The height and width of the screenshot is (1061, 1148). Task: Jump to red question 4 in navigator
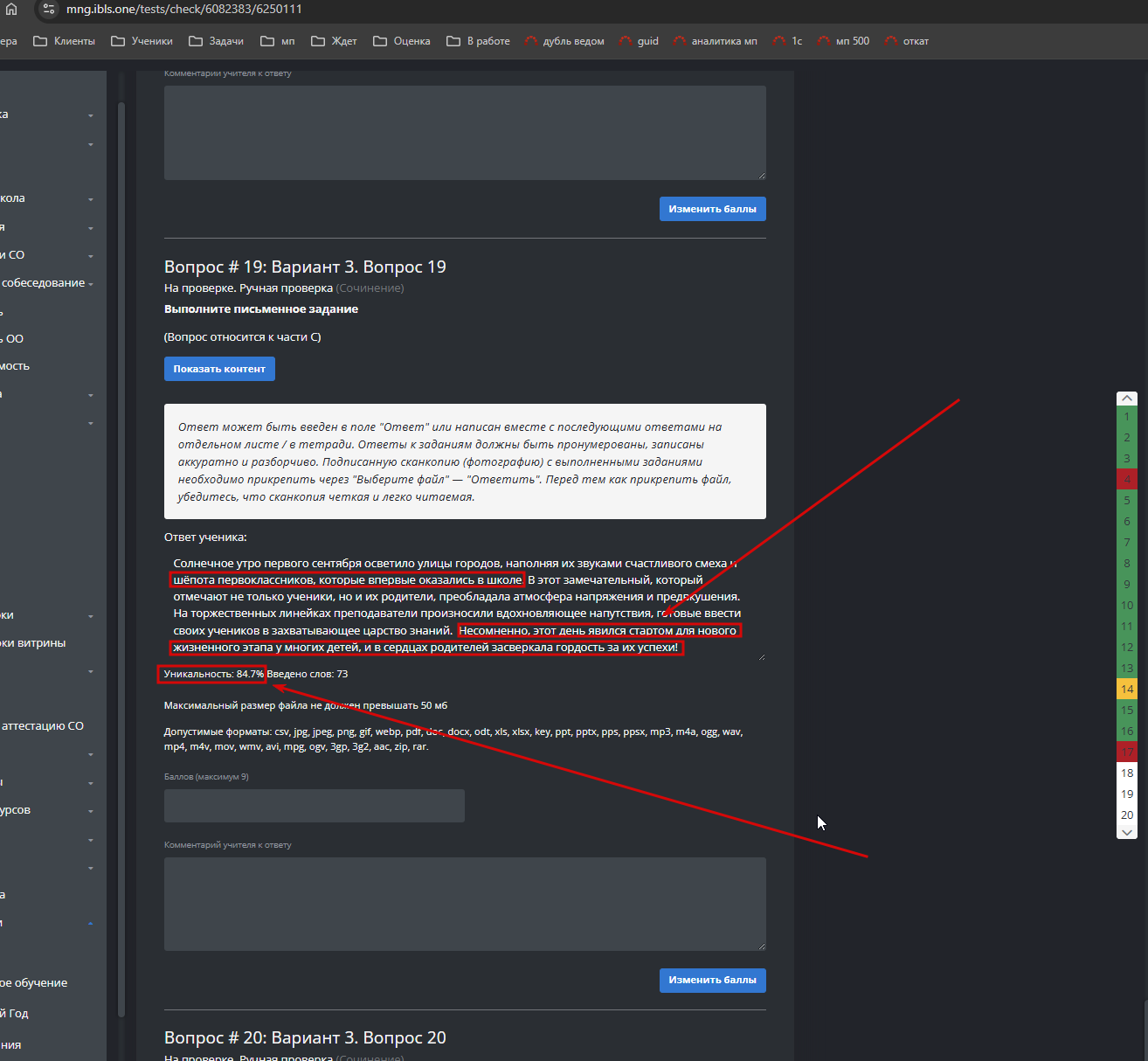click(1127, 480)
